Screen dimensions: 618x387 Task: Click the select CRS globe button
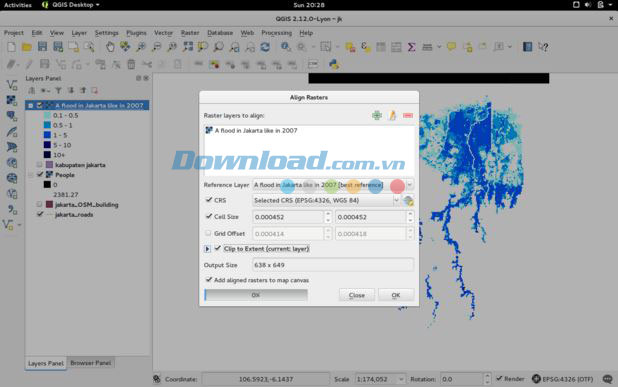[x=408, y=201]
